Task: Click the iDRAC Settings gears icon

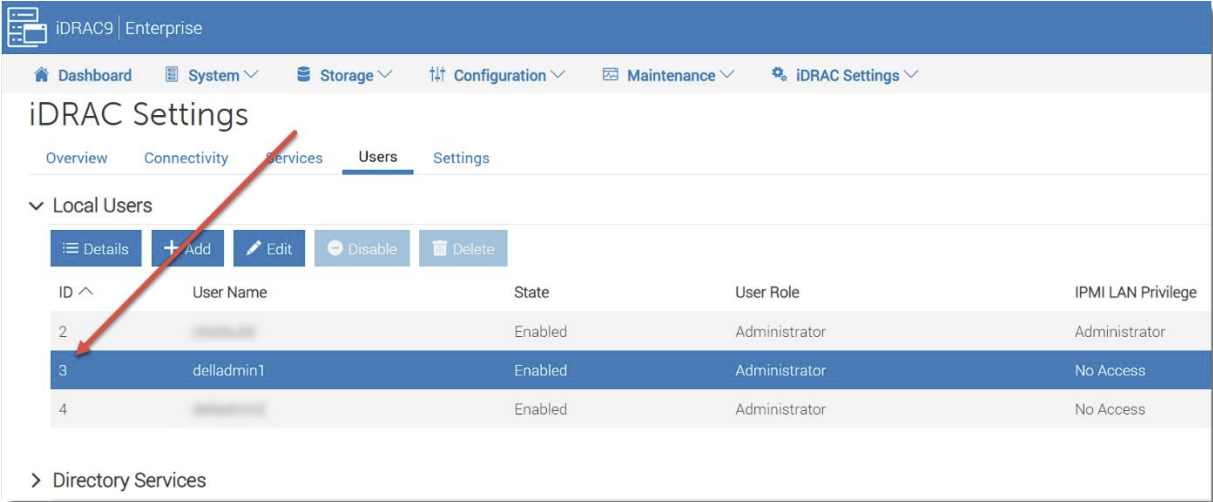Action: [x=779, y=75]
